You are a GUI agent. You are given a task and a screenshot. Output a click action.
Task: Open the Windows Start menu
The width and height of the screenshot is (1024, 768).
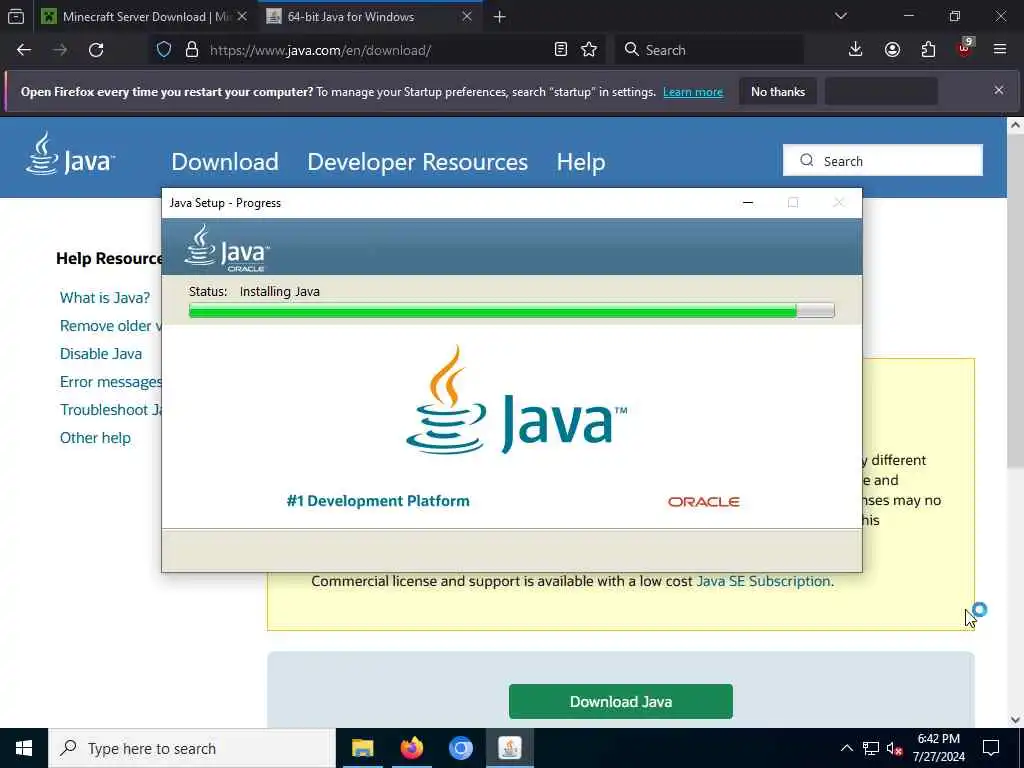click(24, 748)
